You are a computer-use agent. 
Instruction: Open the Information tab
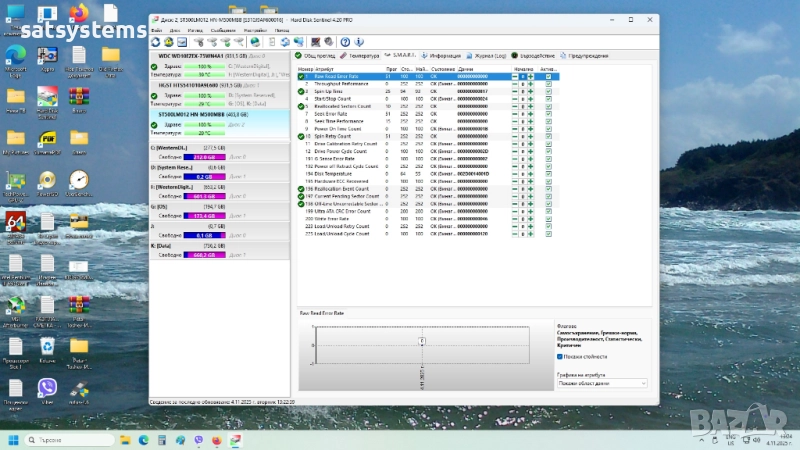[x=443, y=56]
